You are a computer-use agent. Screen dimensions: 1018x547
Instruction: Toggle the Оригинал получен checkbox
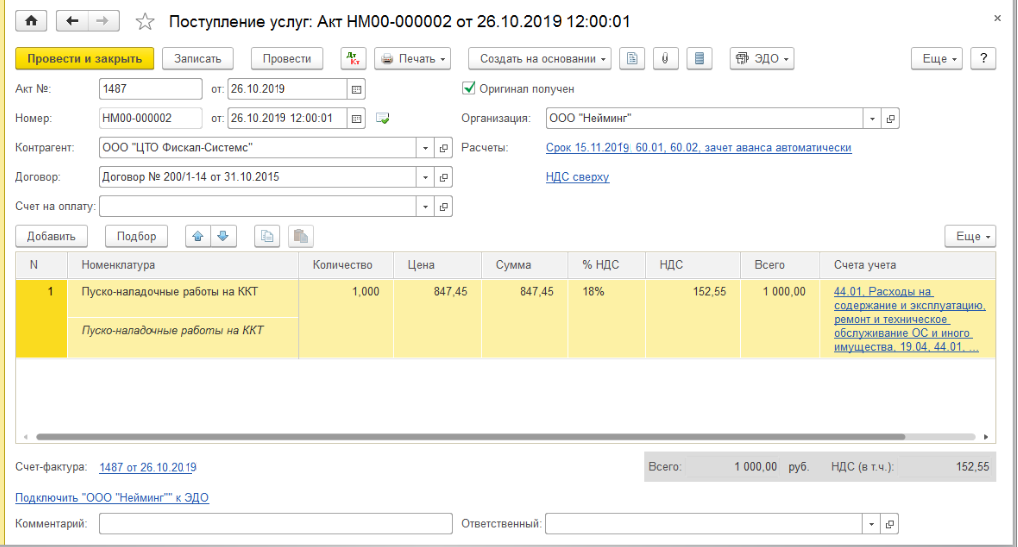tap(469, 89)
